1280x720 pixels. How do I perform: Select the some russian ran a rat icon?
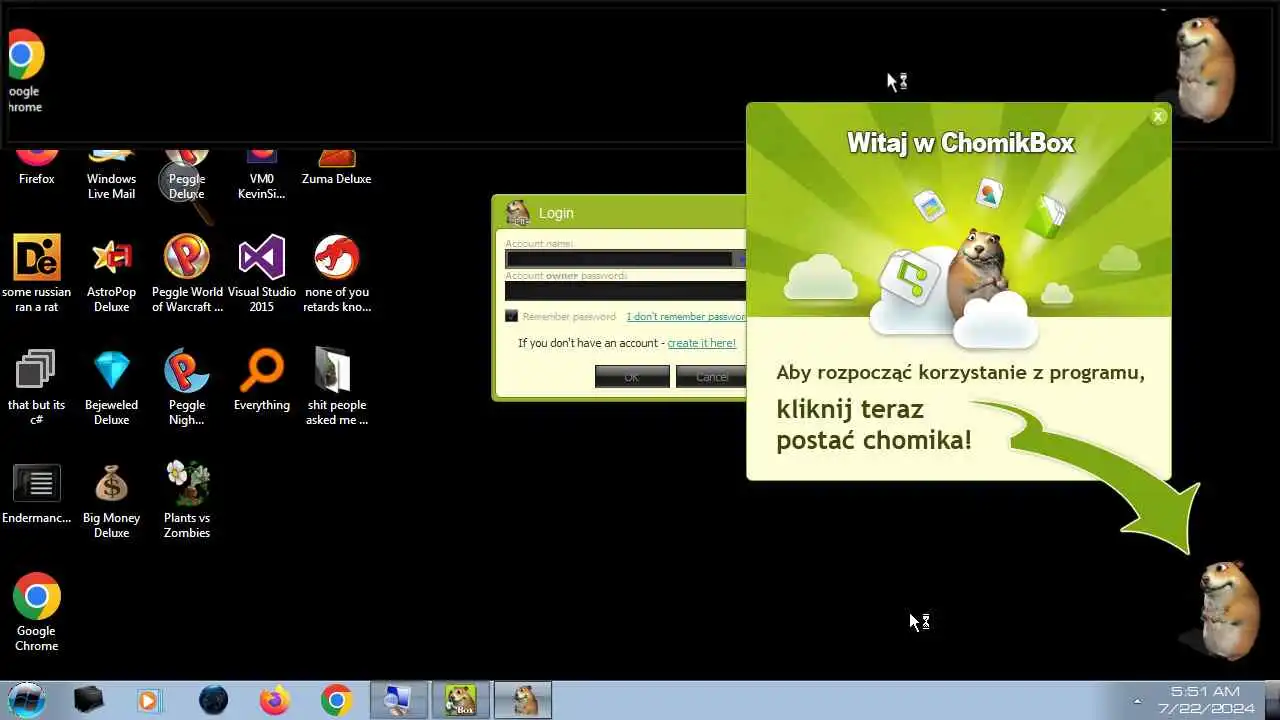pos(37,273)
